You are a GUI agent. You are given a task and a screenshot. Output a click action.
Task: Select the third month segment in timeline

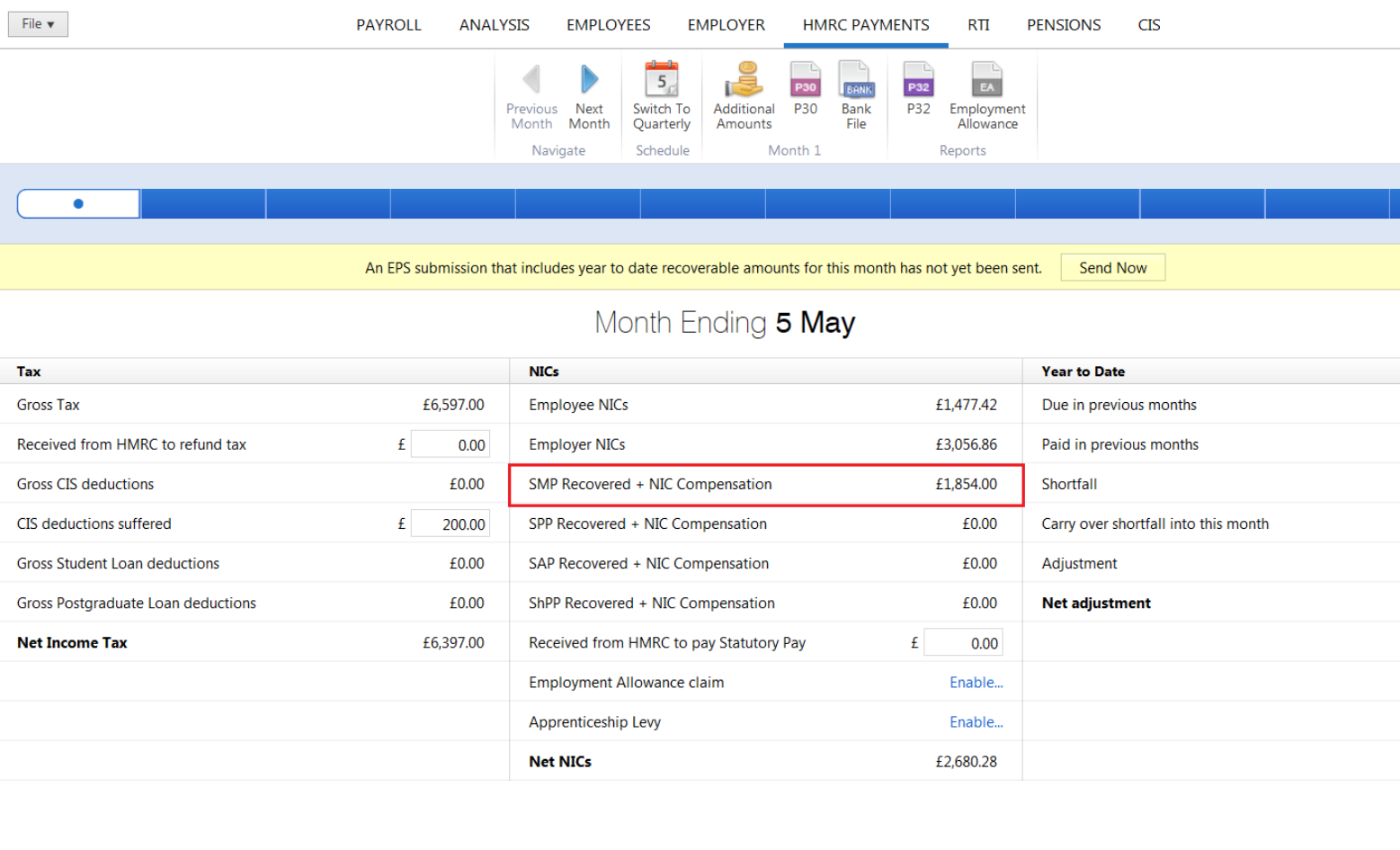[x=328, y=203]
